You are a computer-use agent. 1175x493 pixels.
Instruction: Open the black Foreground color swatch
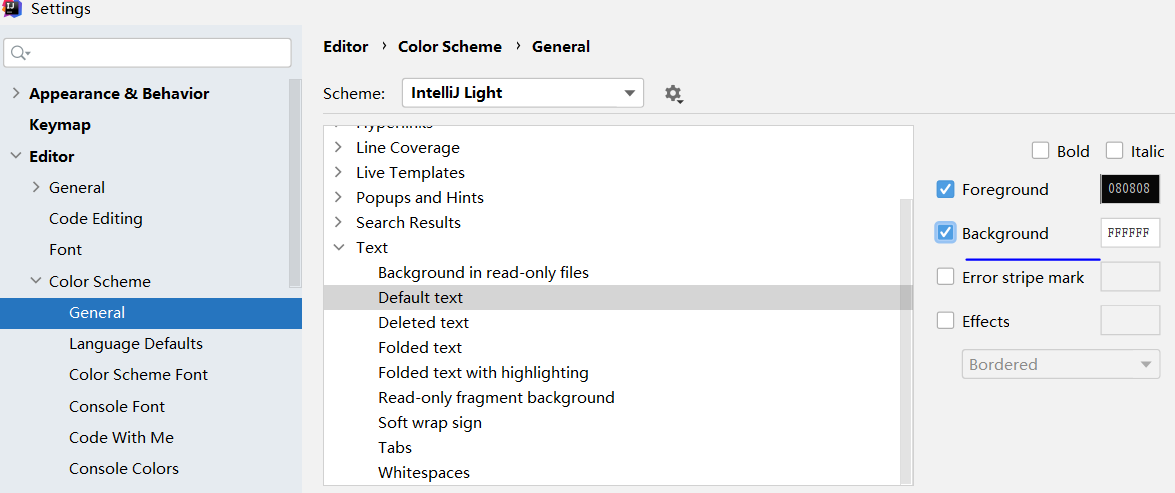(x=1129, y=189)
